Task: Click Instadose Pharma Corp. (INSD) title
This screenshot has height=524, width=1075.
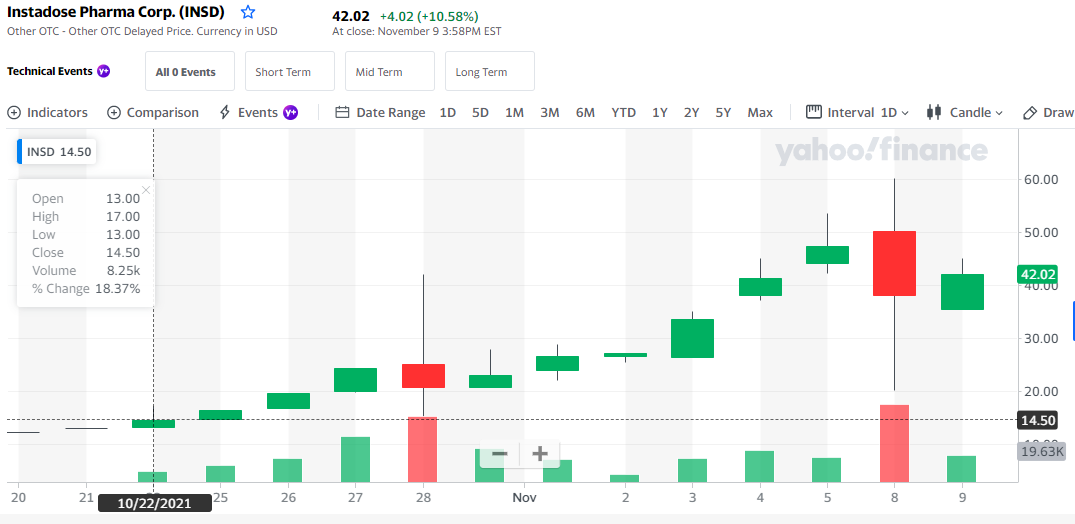Action: pyautogui.click(x=116, y=12)
